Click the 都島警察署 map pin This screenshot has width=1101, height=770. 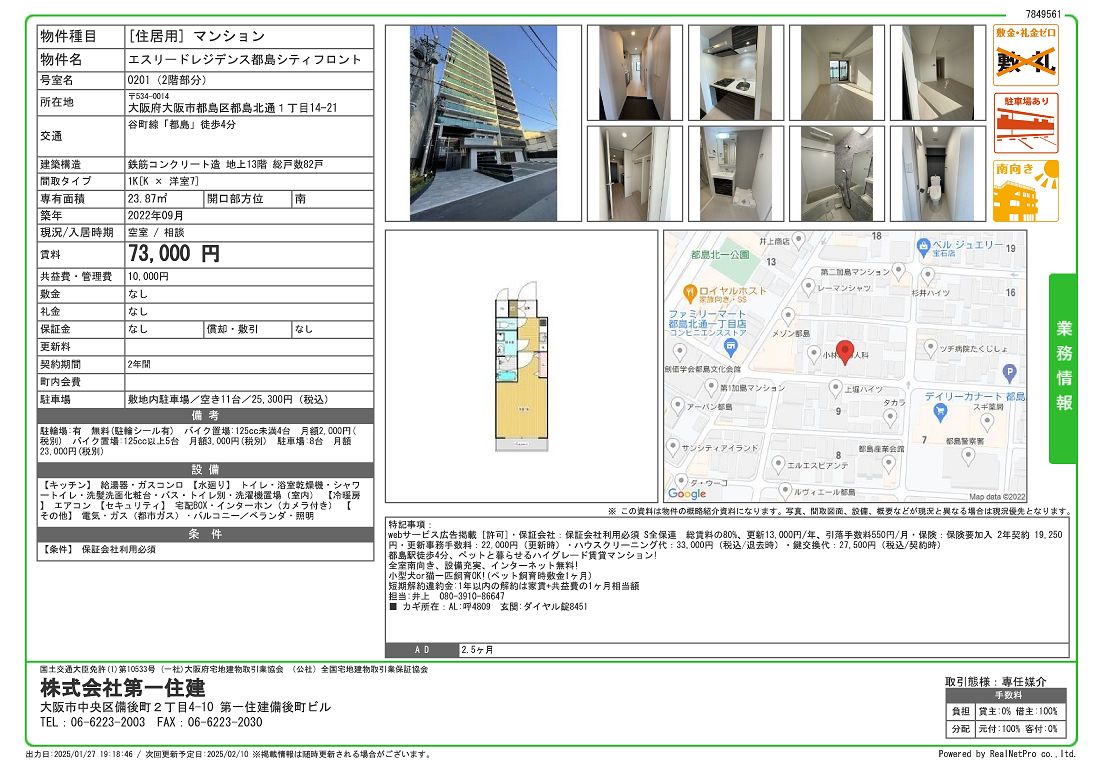[x=968, y=456]
